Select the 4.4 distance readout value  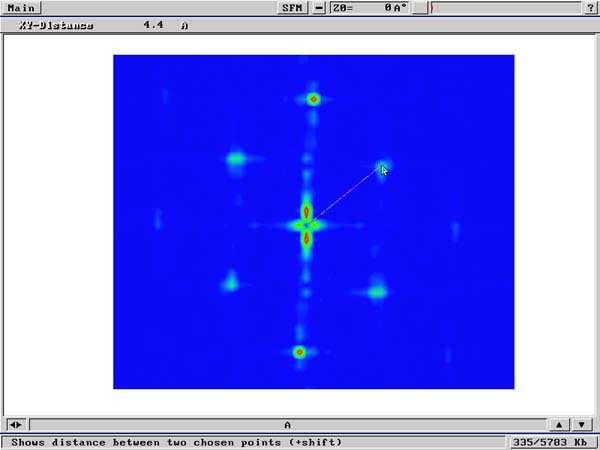[x=153, y=25]
